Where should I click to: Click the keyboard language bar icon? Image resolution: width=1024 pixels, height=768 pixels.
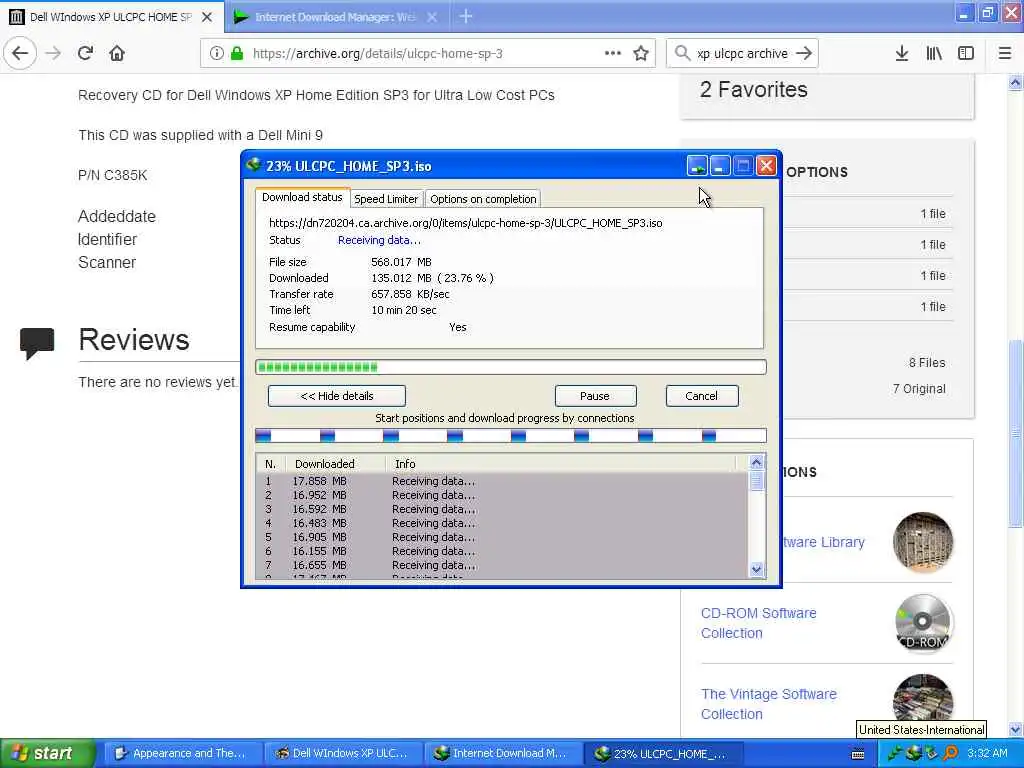coord(858,754)
